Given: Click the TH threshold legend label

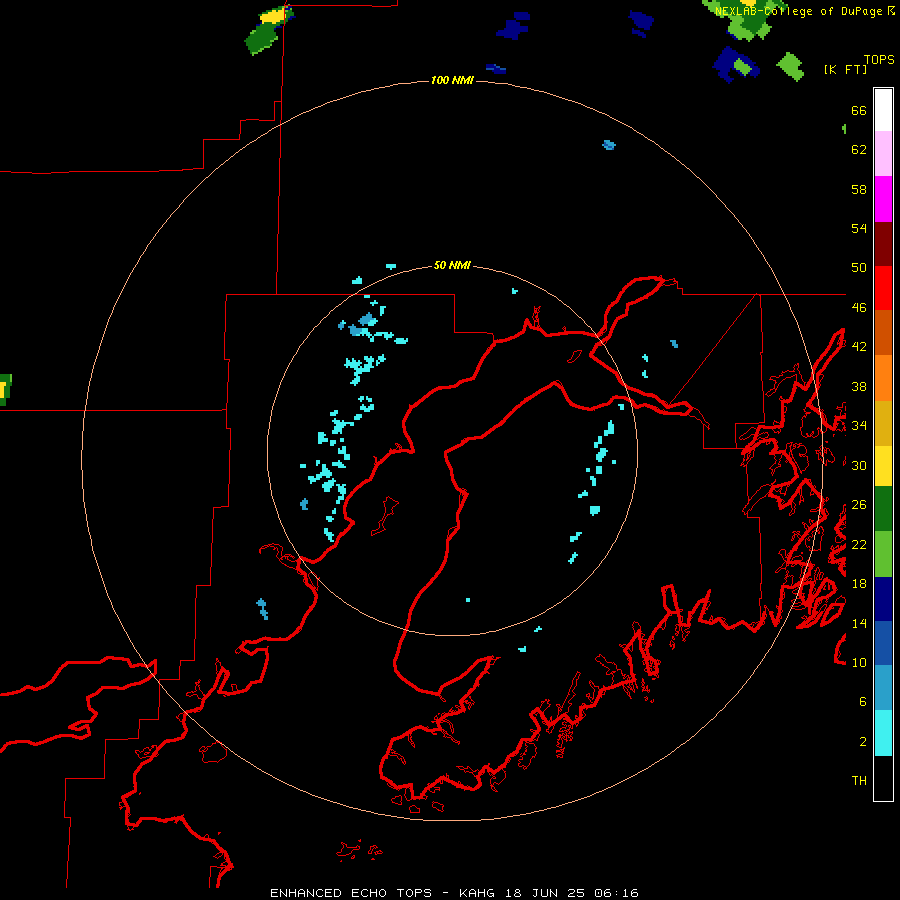Looking at the screenshot, I should coord(859,781).
